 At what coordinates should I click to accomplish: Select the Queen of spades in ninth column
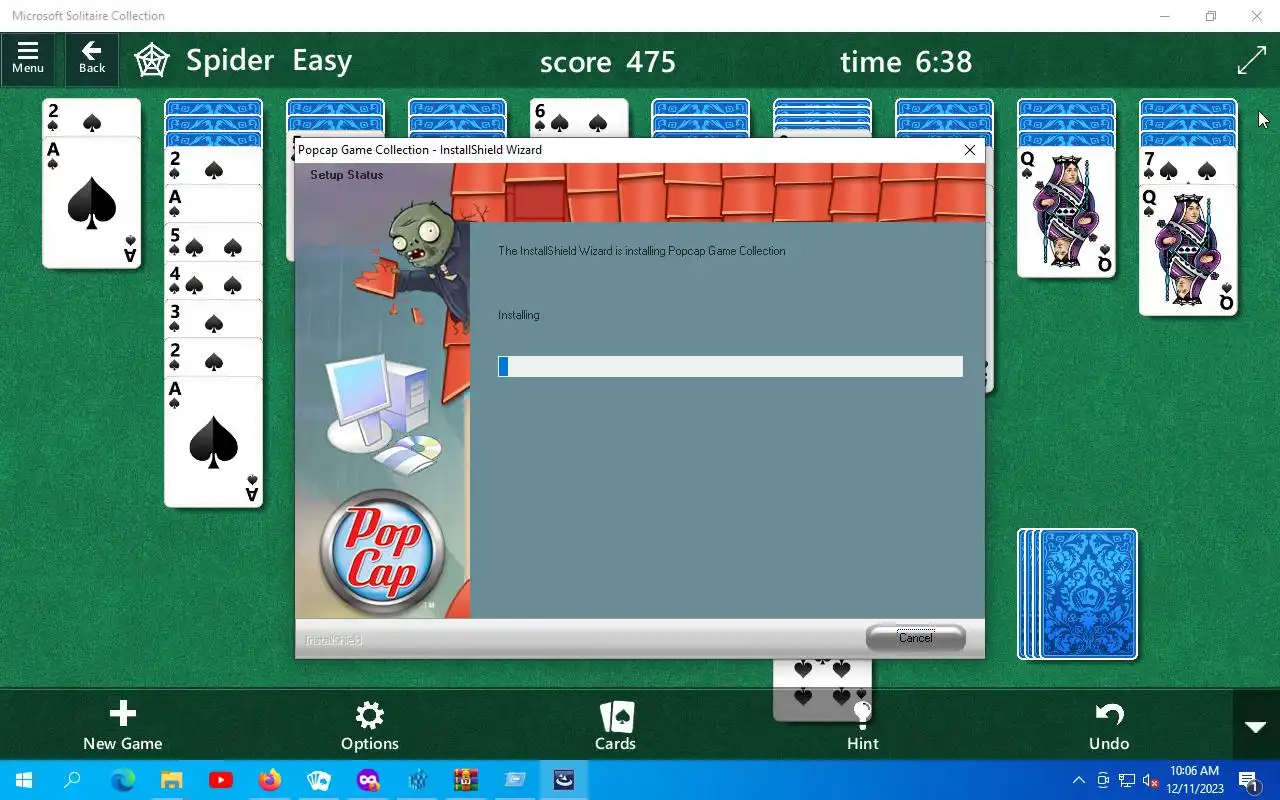[x=1066, y=213]
